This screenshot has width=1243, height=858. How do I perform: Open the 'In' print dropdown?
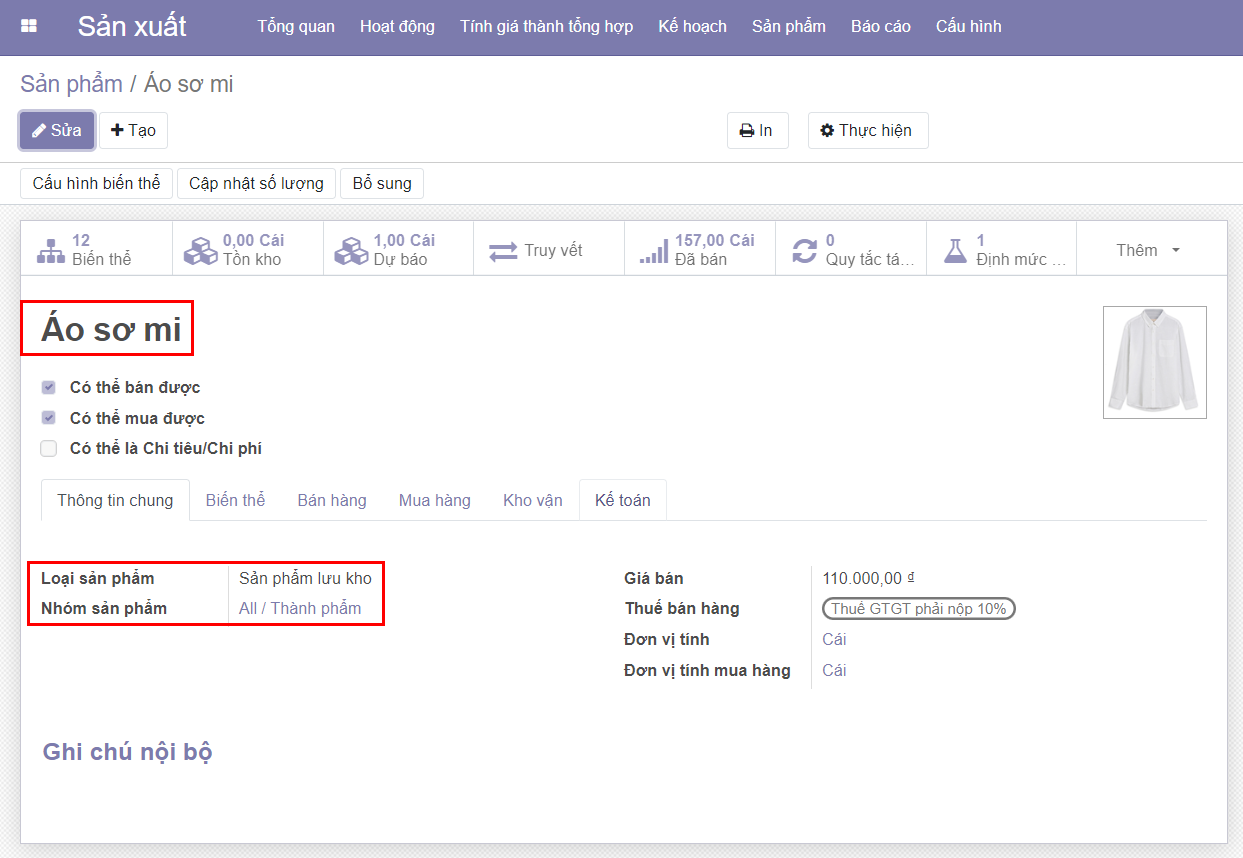757,131
